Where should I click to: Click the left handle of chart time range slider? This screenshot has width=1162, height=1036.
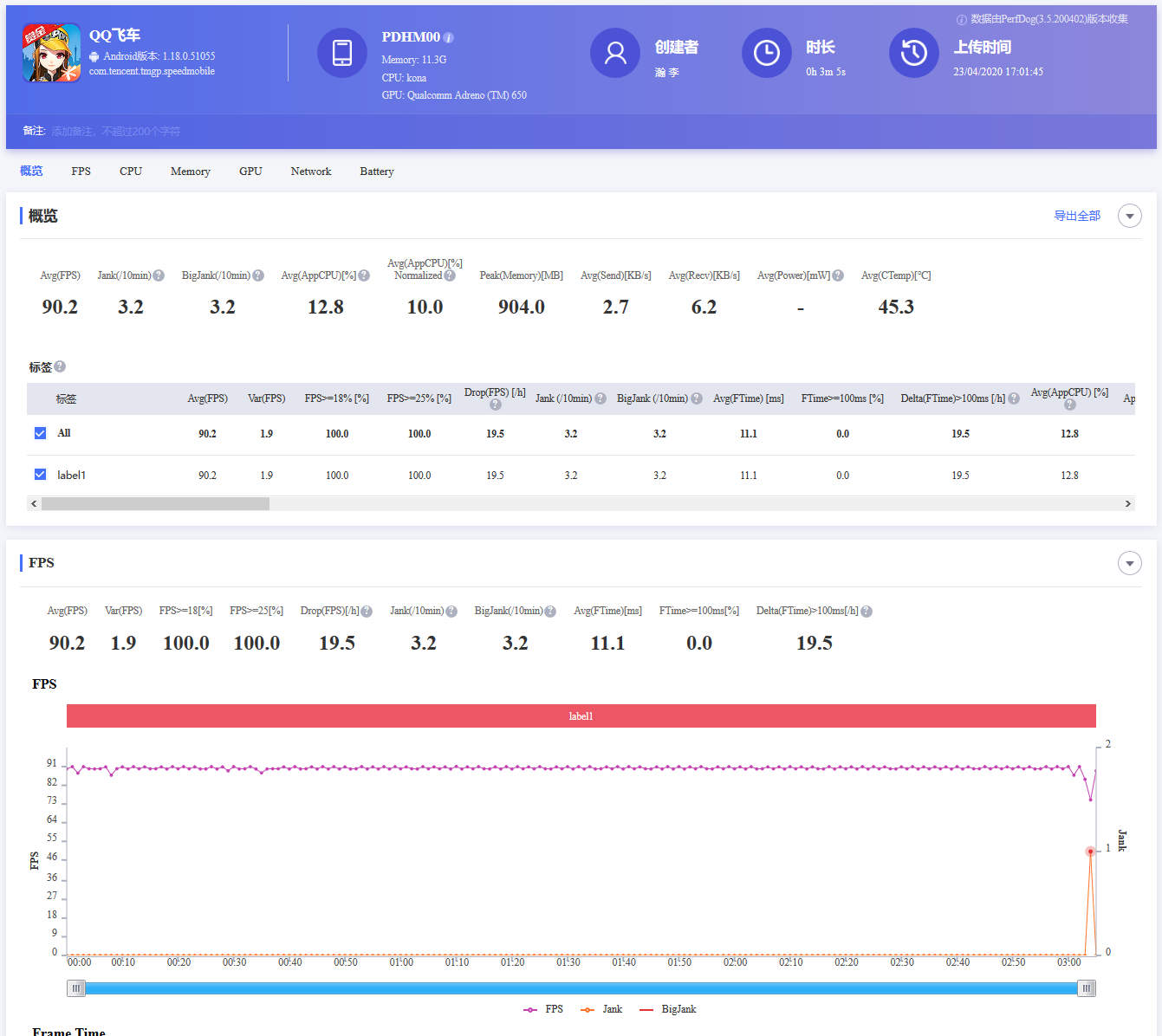[76, 988]
